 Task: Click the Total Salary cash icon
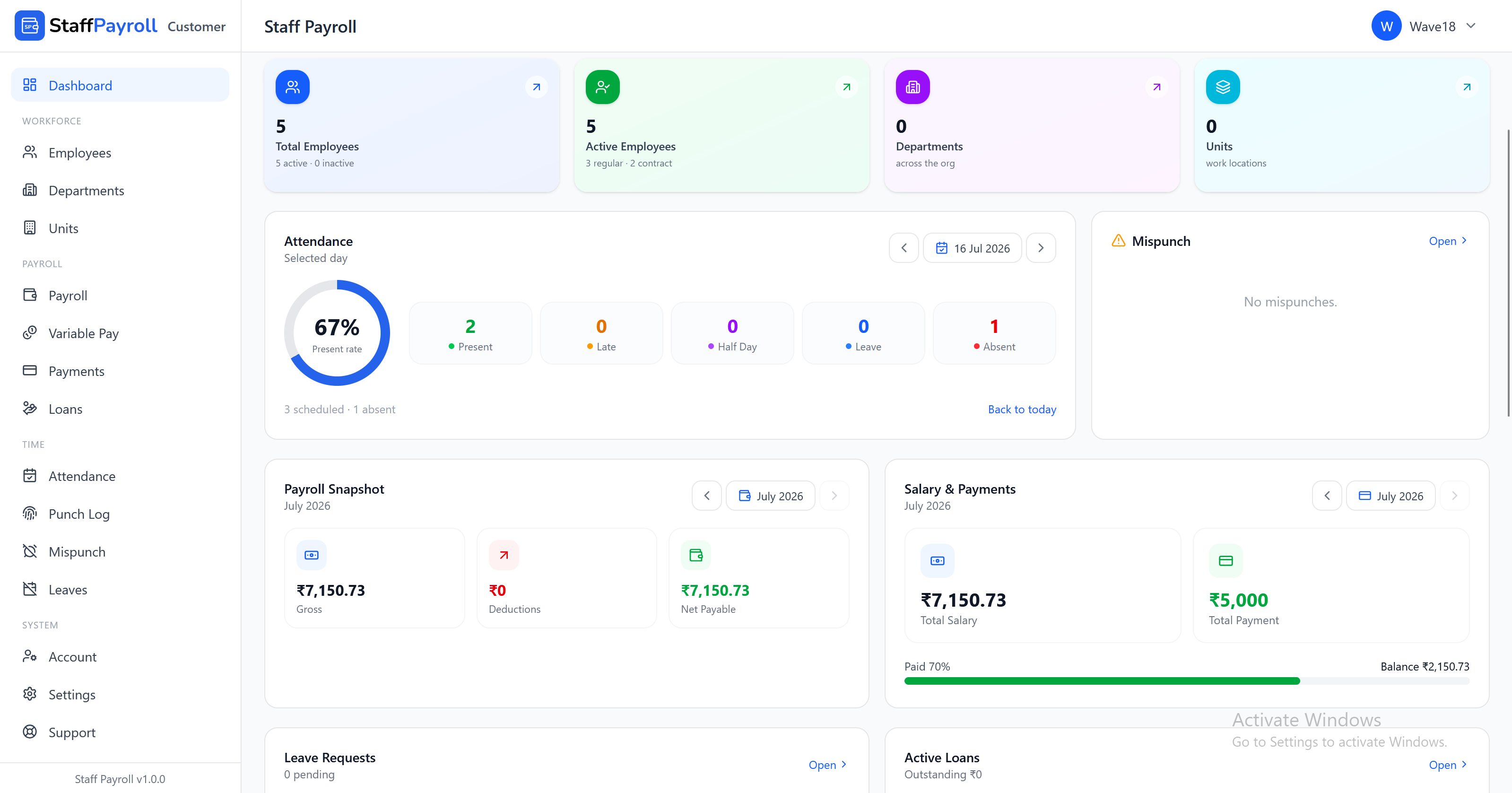(x=938, y=560)
